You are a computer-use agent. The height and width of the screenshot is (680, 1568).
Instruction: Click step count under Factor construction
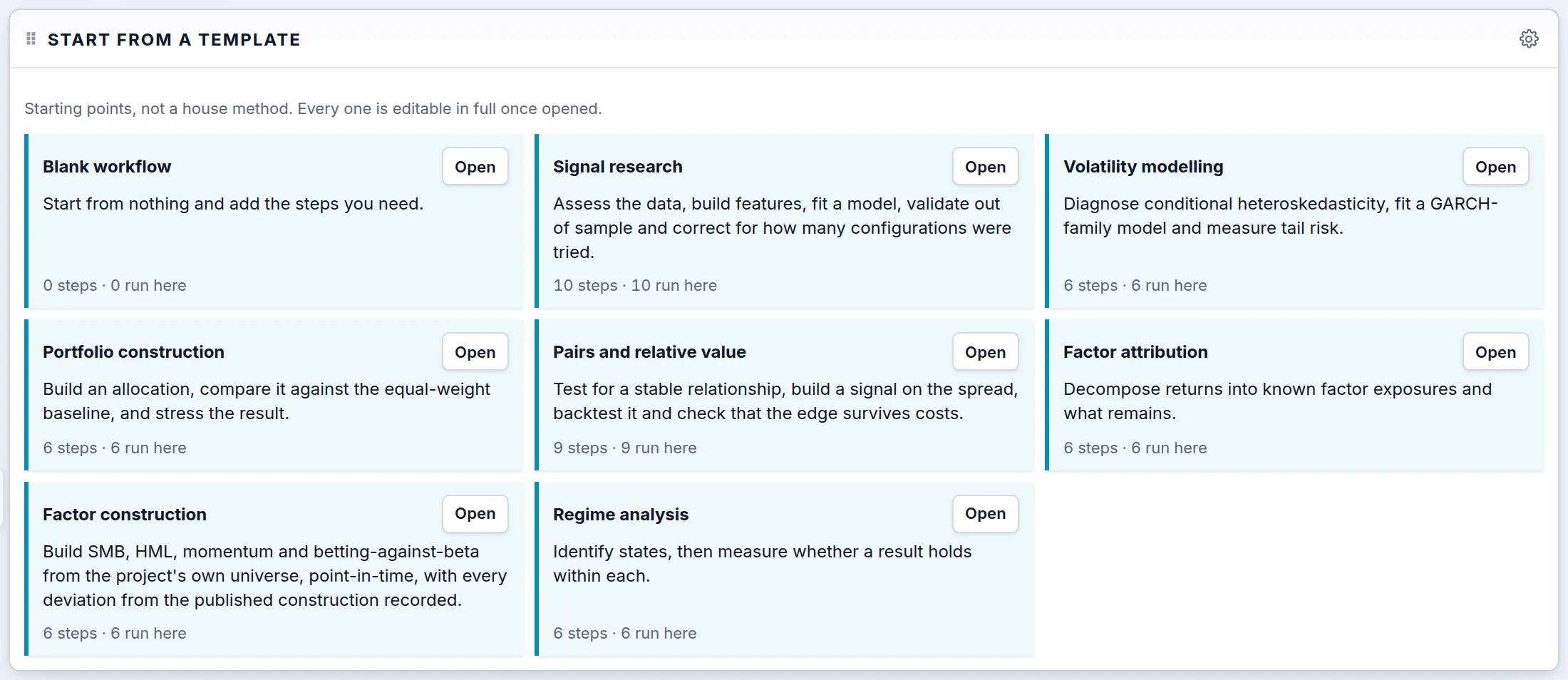point(115,634)
